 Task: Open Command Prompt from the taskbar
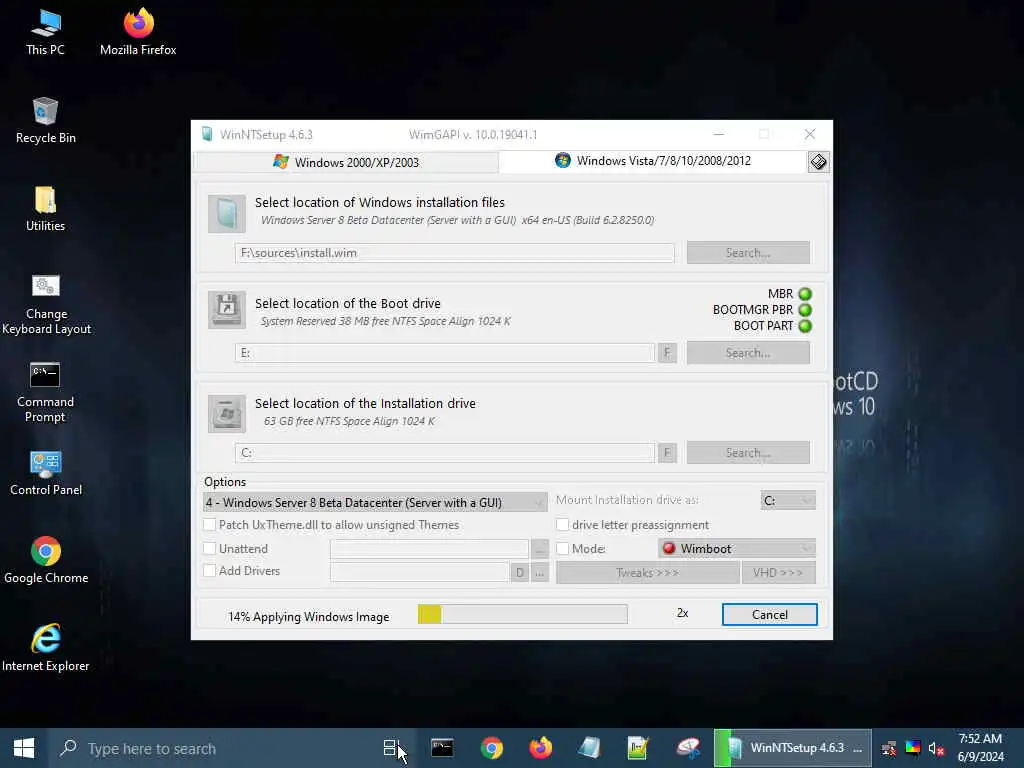442,748
